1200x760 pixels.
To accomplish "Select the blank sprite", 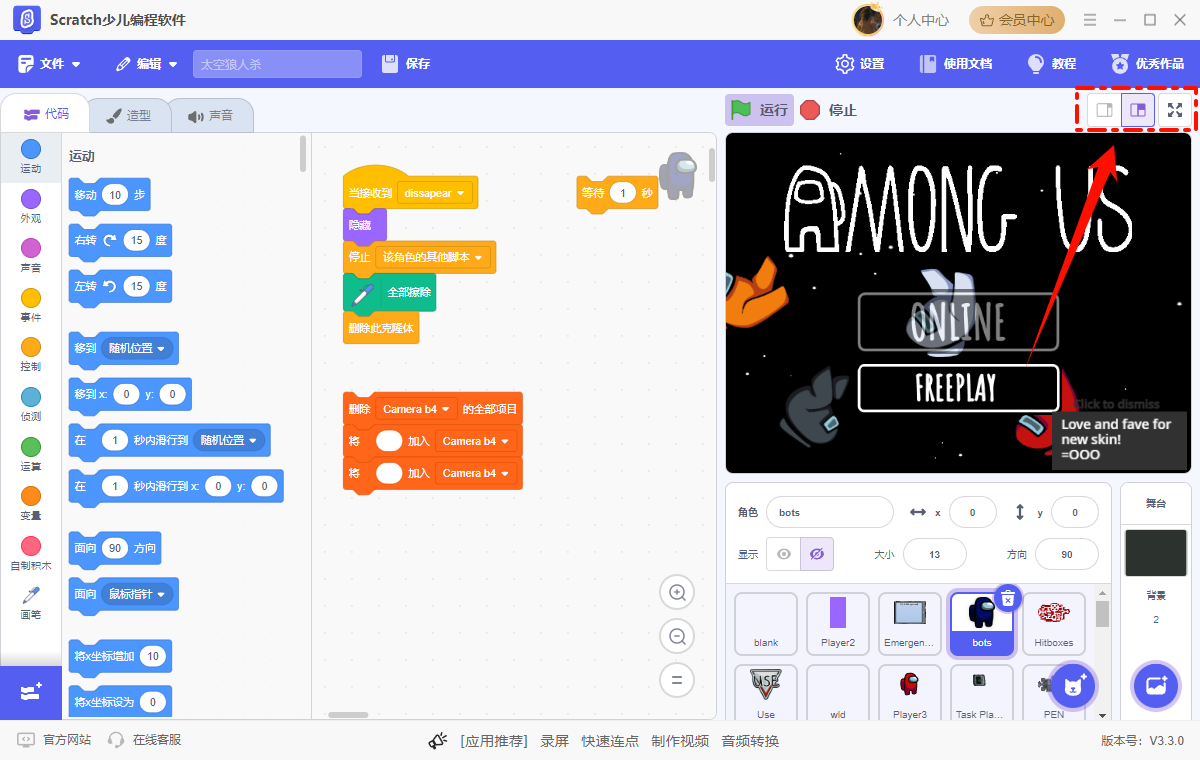I will pos(766,624).
